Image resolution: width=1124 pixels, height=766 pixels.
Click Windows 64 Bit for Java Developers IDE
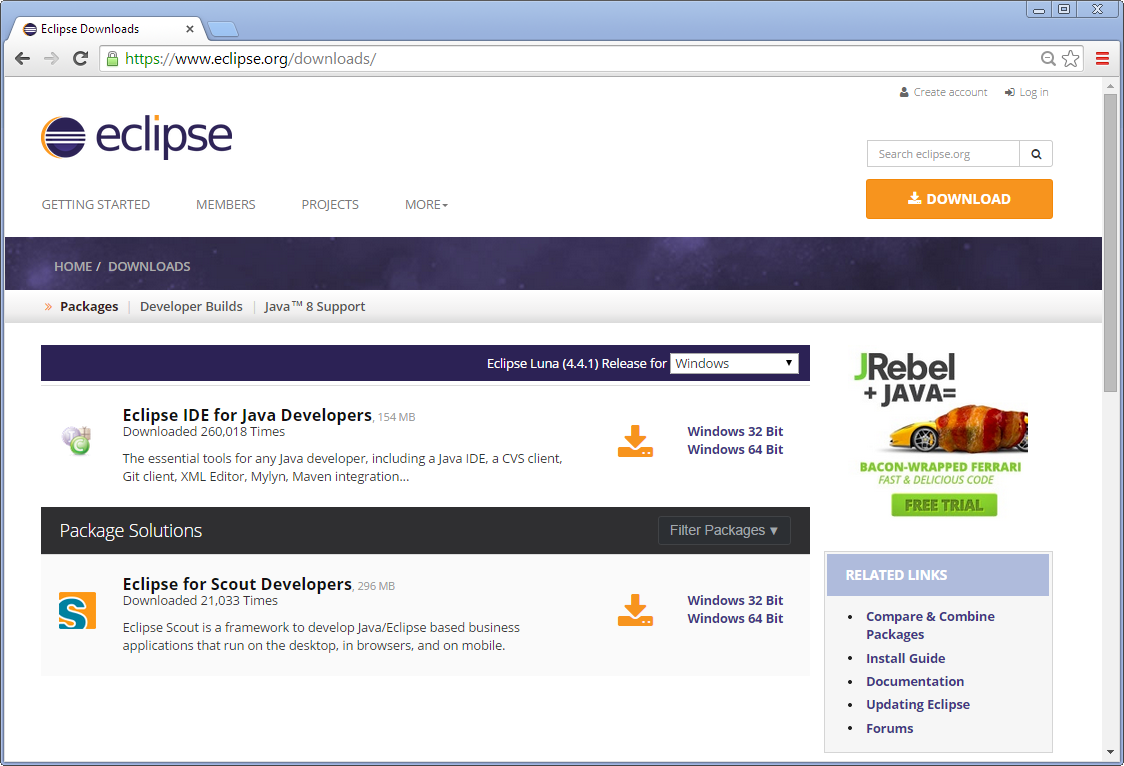click(x=735, y=449)
